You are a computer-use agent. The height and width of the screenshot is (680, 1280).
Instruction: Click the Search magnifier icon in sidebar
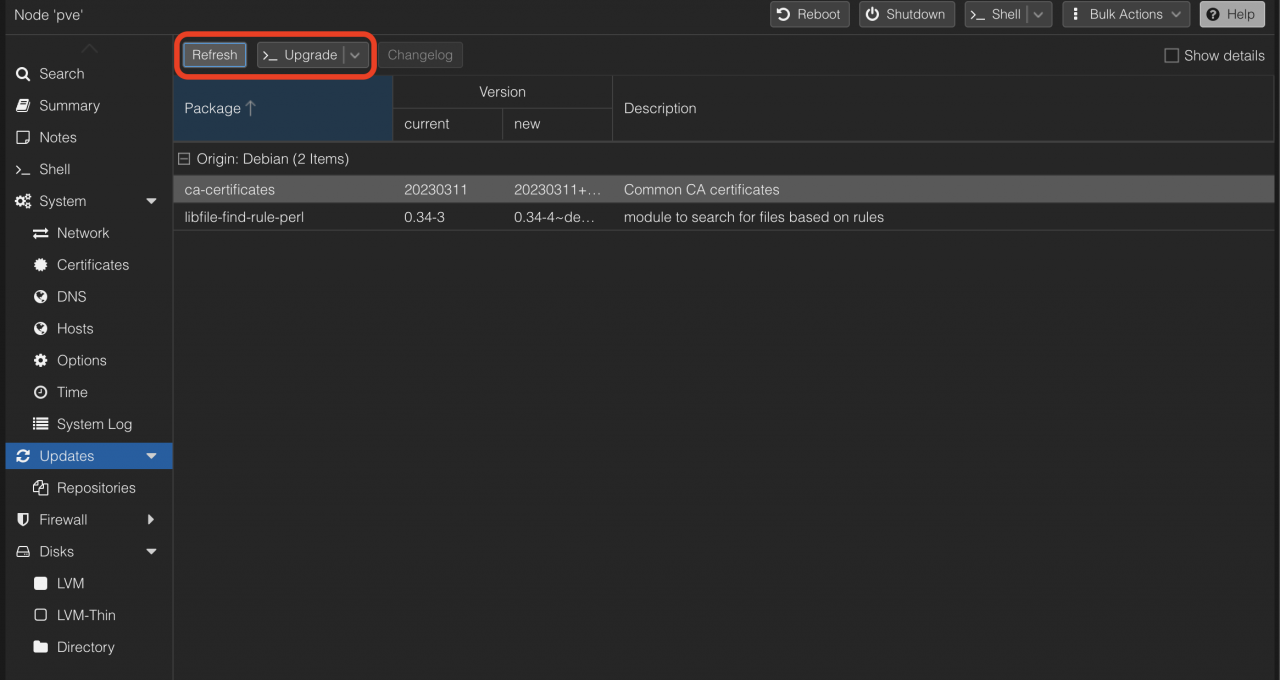coord(23,74)
